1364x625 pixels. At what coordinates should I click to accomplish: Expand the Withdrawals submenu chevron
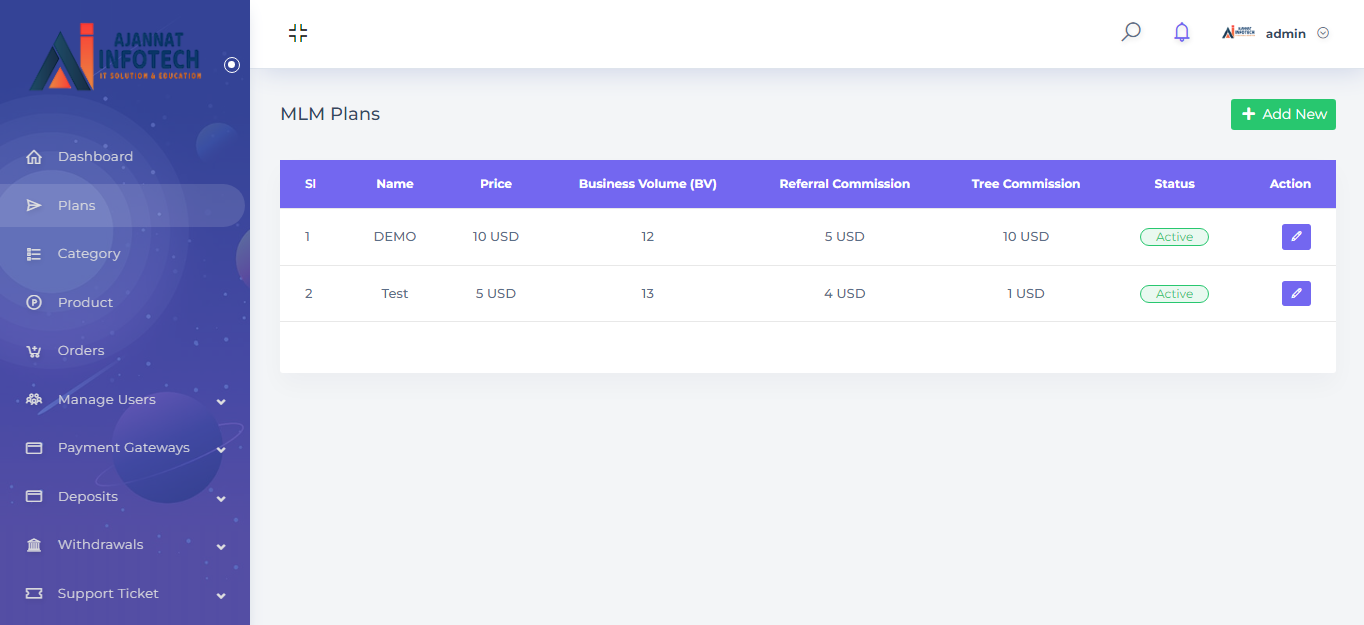[221, 546]
